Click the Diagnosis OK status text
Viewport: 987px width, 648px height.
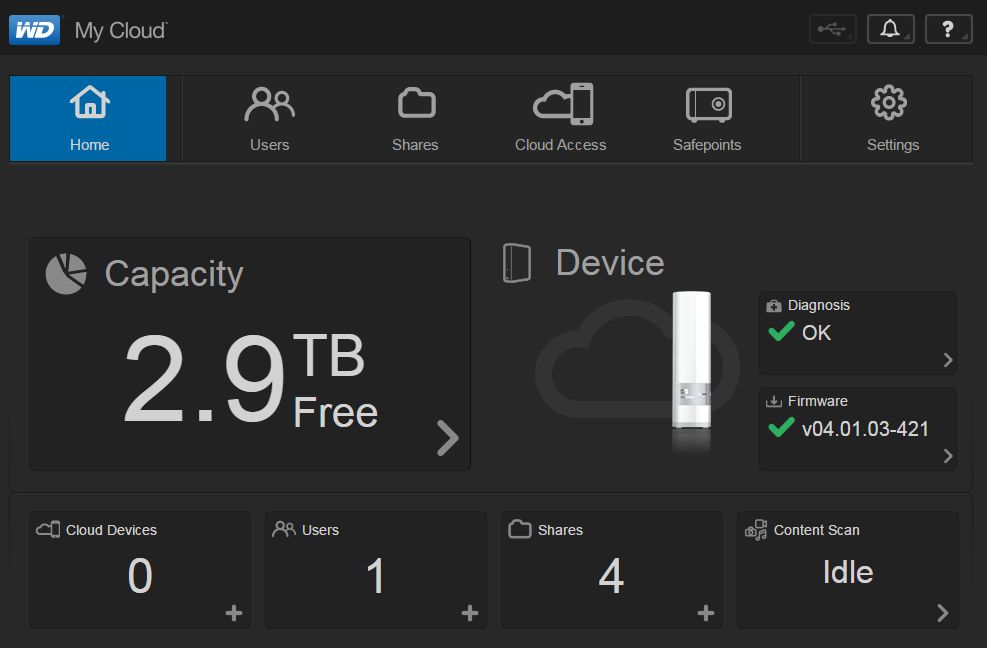816,333
